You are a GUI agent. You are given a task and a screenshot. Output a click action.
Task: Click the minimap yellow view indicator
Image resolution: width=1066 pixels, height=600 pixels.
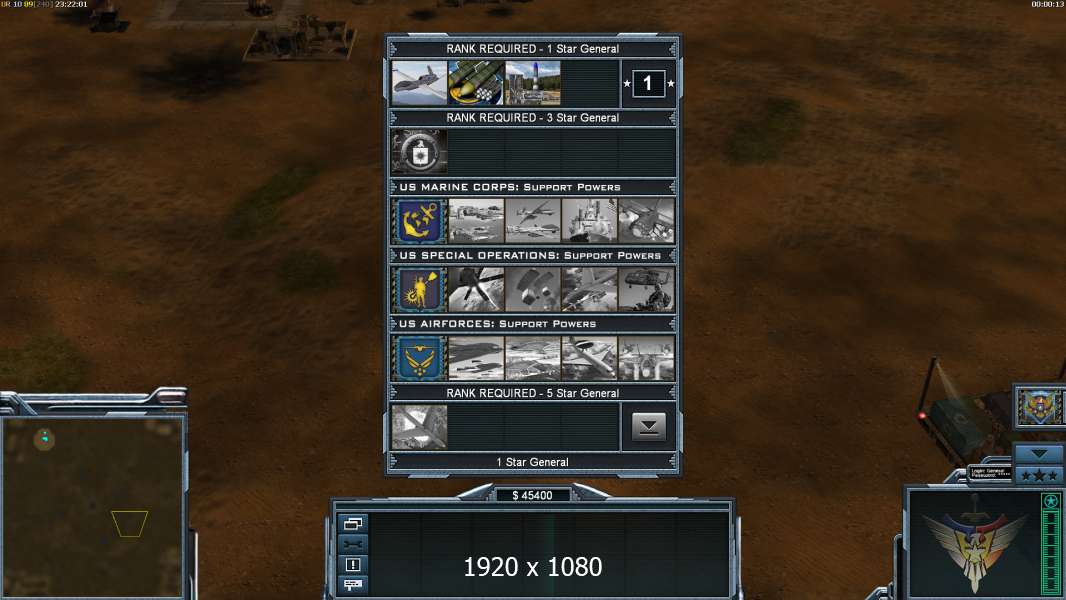(129, 524)
